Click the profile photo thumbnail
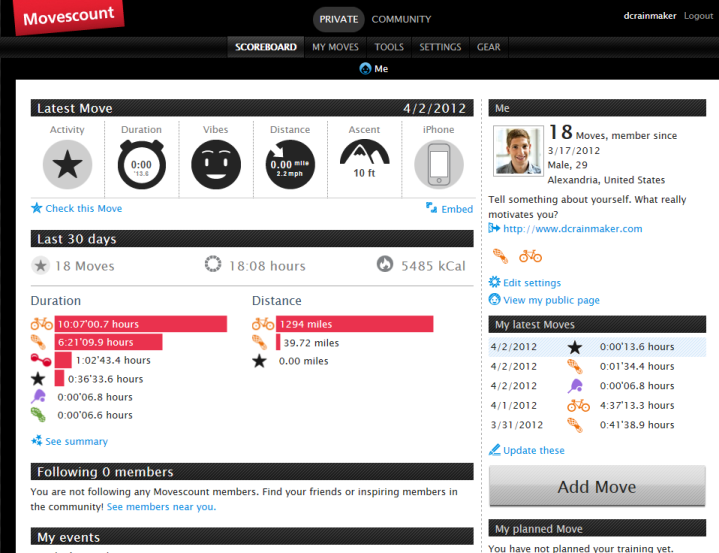 tap(518, 150)
